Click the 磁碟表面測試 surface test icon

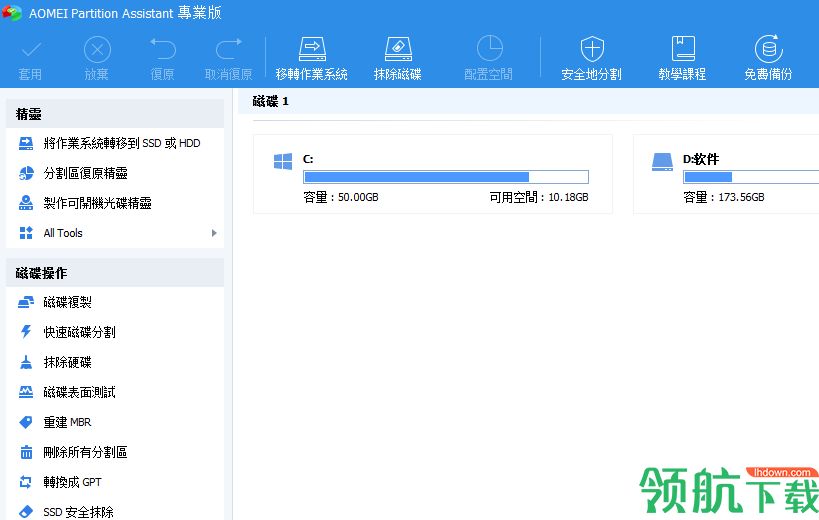[26, 392]
